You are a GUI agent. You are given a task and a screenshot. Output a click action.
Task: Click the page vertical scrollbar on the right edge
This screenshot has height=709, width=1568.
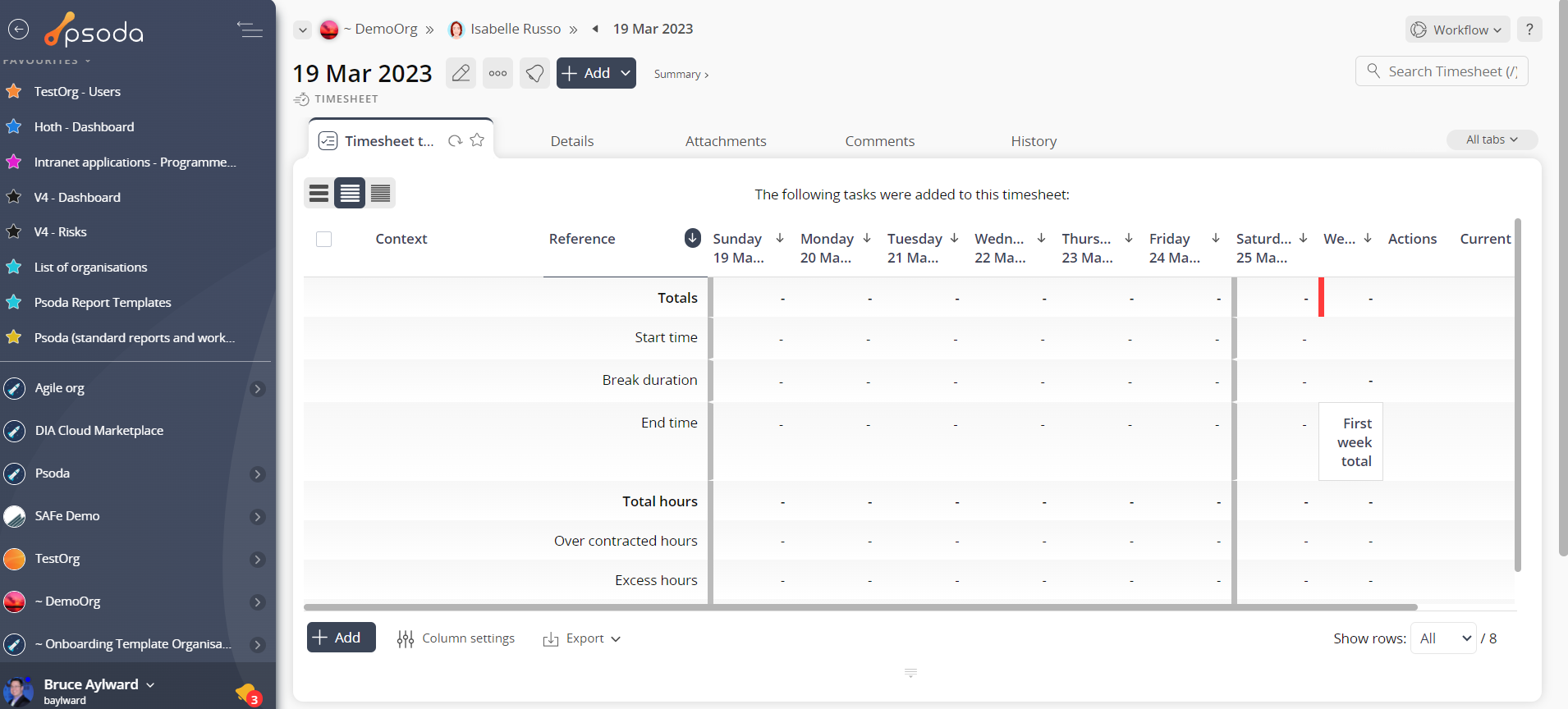(1562, 279)
